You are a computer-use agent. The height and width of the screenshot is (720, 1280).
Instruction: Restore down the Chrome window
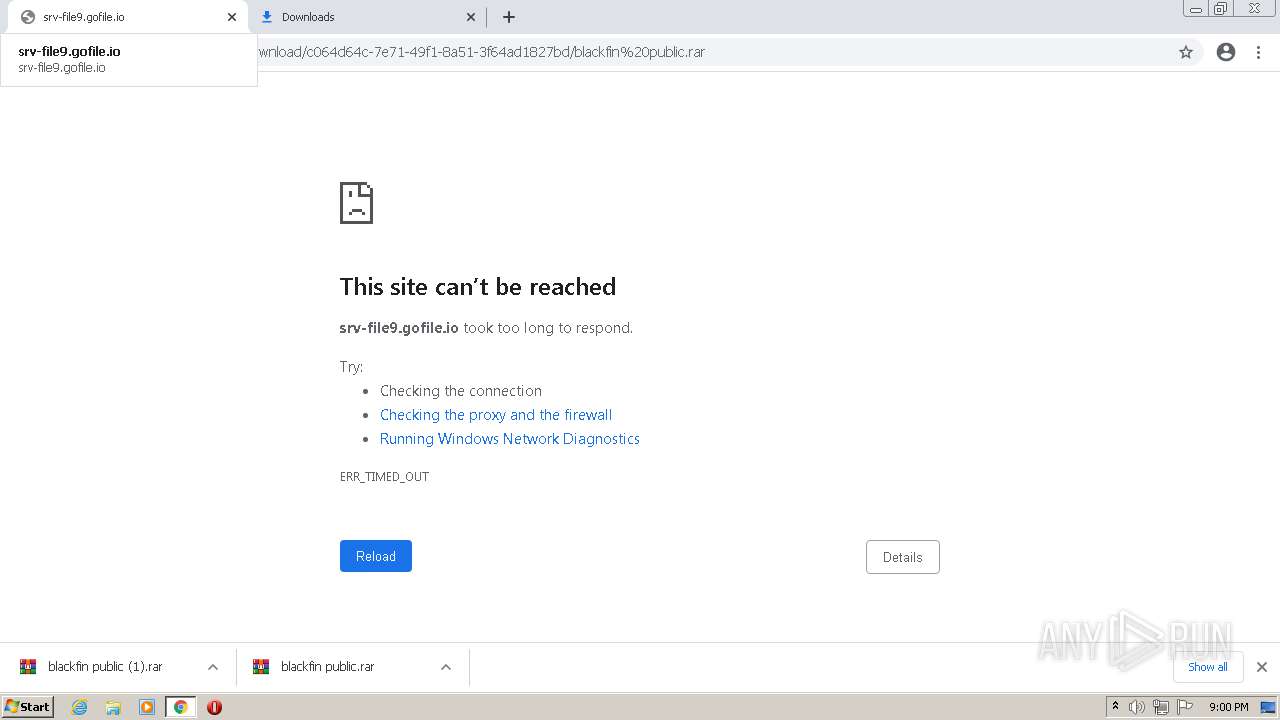[1221, 8]
